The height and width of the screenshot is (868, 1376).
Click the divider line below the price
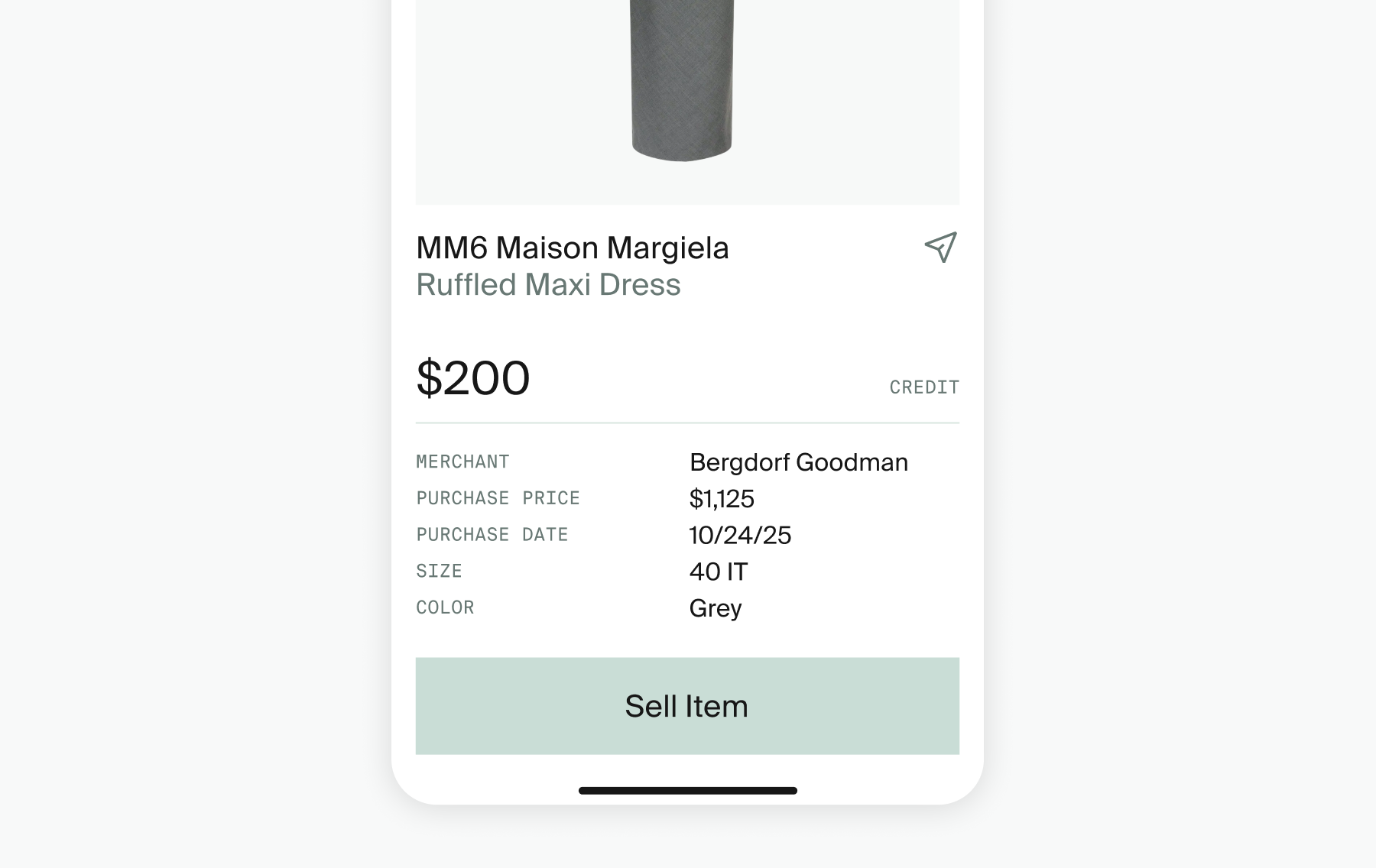pyautogui.click(x=687, y=423)
